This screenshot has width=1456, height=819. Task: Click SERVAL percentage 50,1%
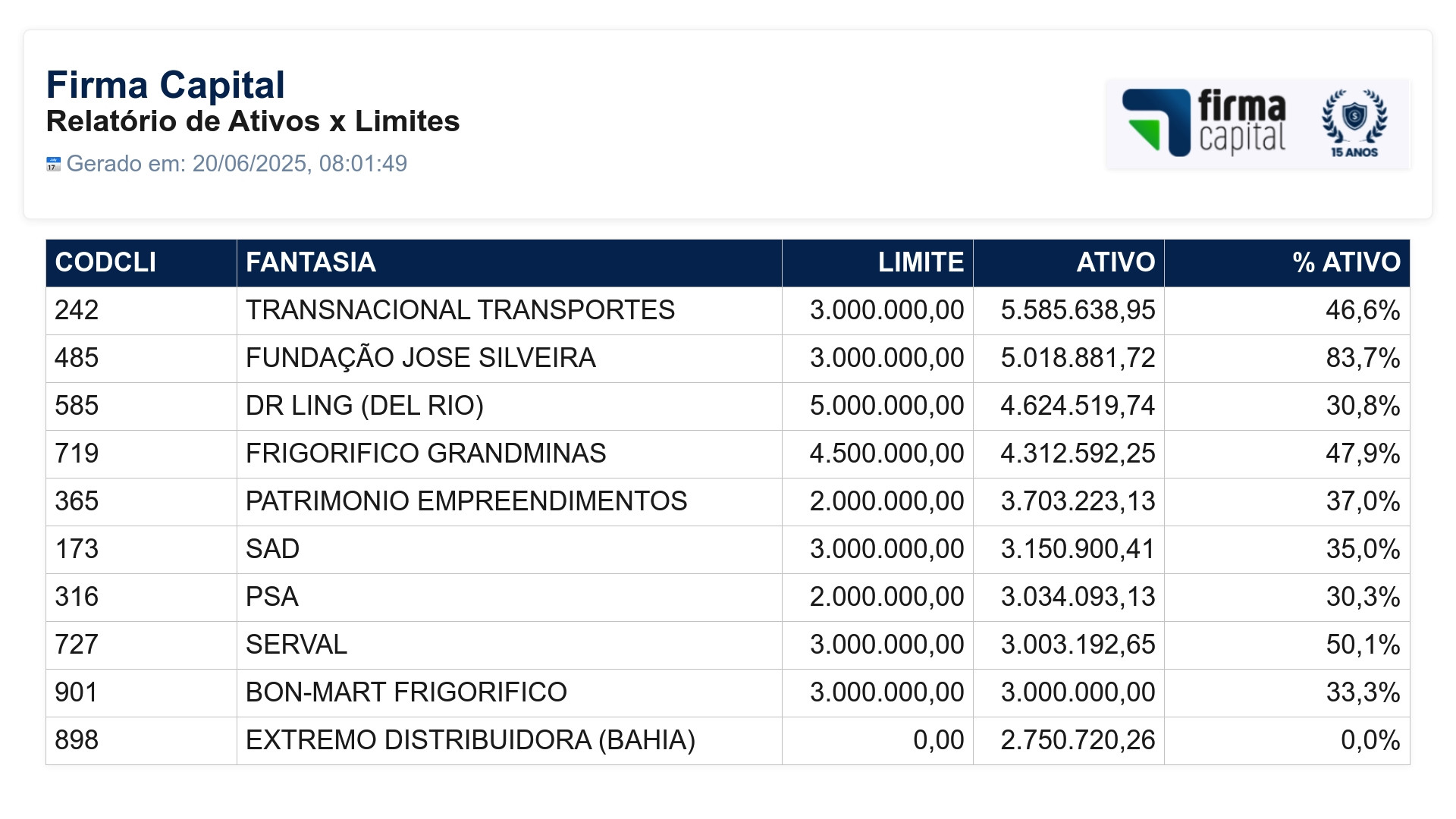pyautogui.click(x=1363, y=645)
